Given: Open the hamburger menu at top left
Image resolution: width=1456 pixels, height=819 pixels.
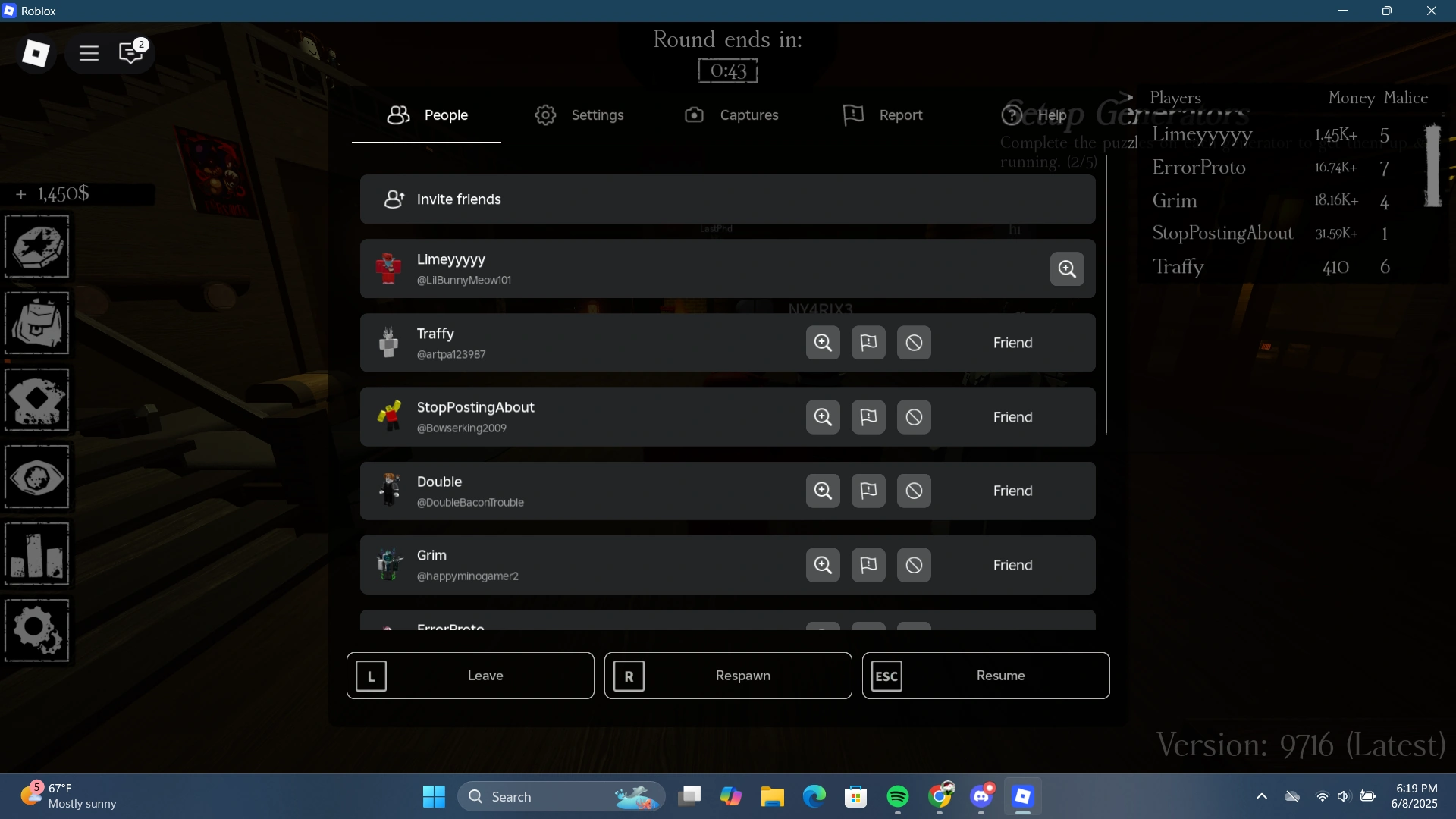Looking at the screenshot, I should click(x=89, y=53).
